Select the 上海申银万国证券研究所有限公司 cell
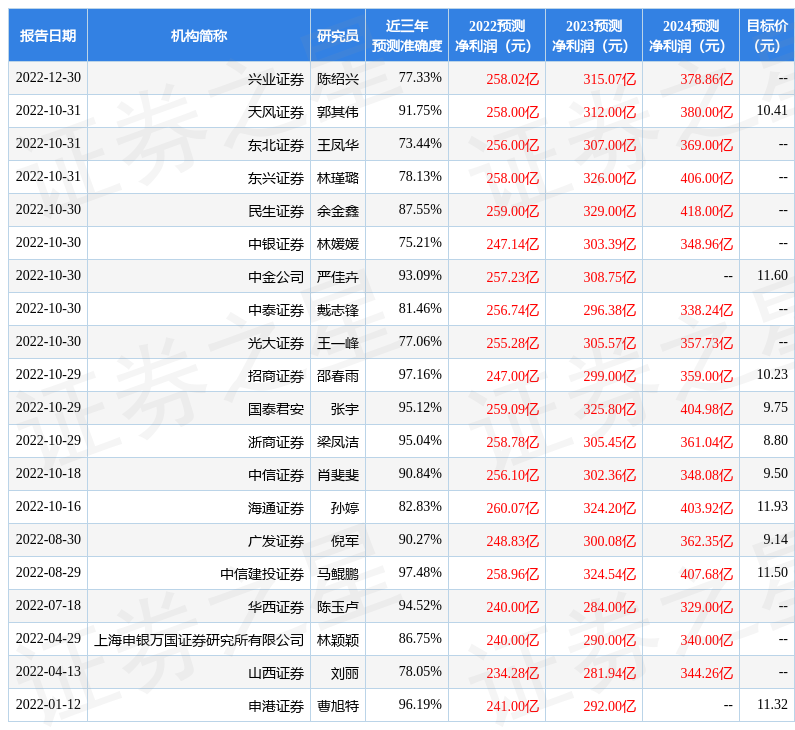The height and width of the screenshot is (730, 795). (199, 640)
